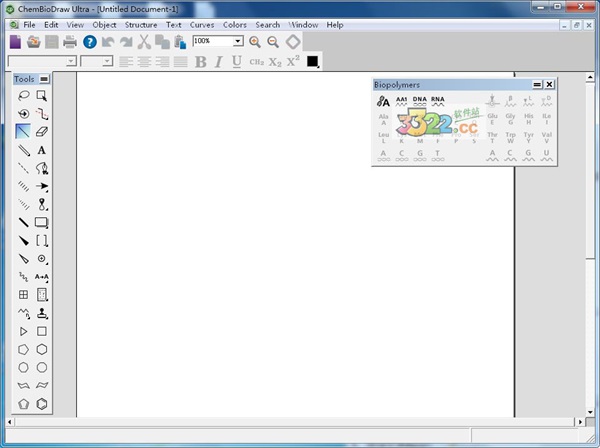Image resolution: width=600 pixels, height=448 pixels.
Task: Close the Biopolymers panel
Action: (549, 85)
